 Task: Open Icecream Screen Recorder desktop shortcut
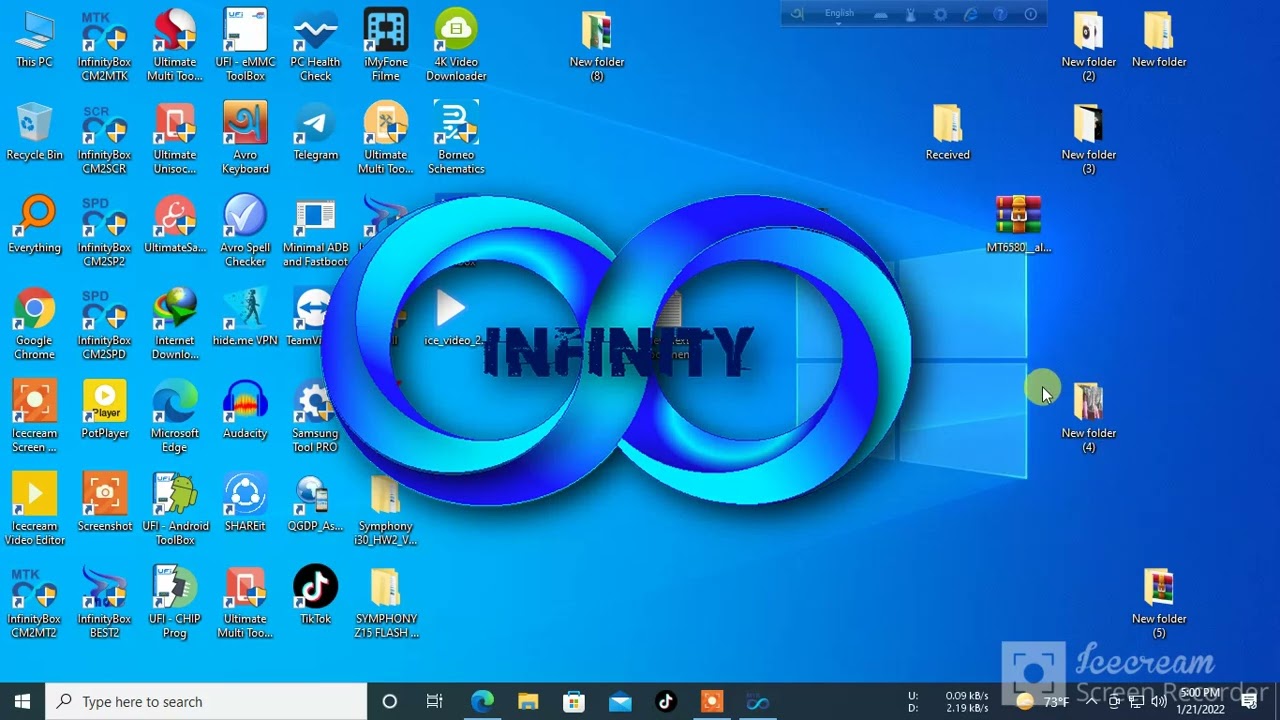coord(34,418)
